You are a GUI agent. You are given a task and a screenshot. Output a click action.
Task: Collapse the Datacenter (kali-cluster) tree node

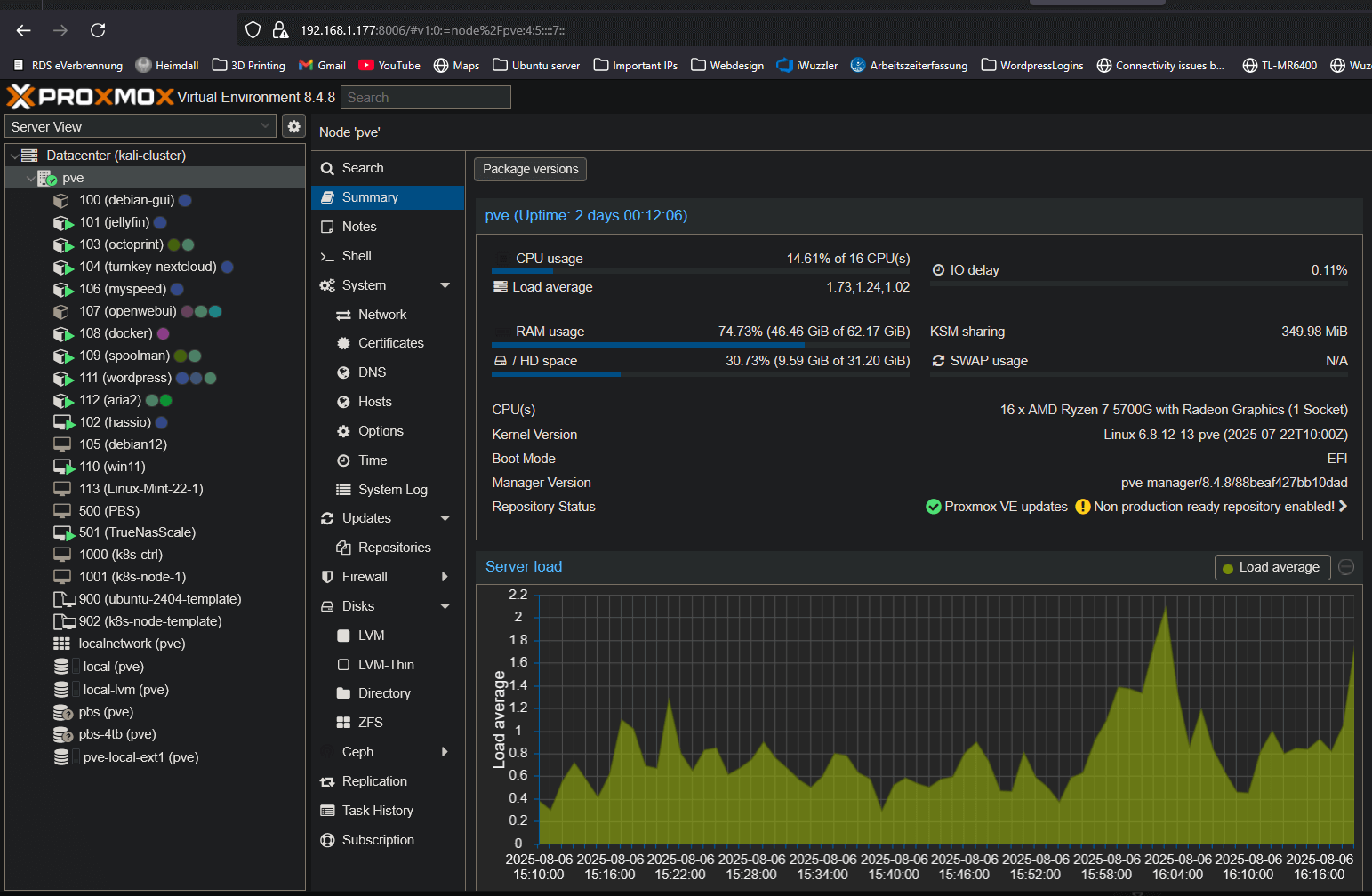(14, 156)
